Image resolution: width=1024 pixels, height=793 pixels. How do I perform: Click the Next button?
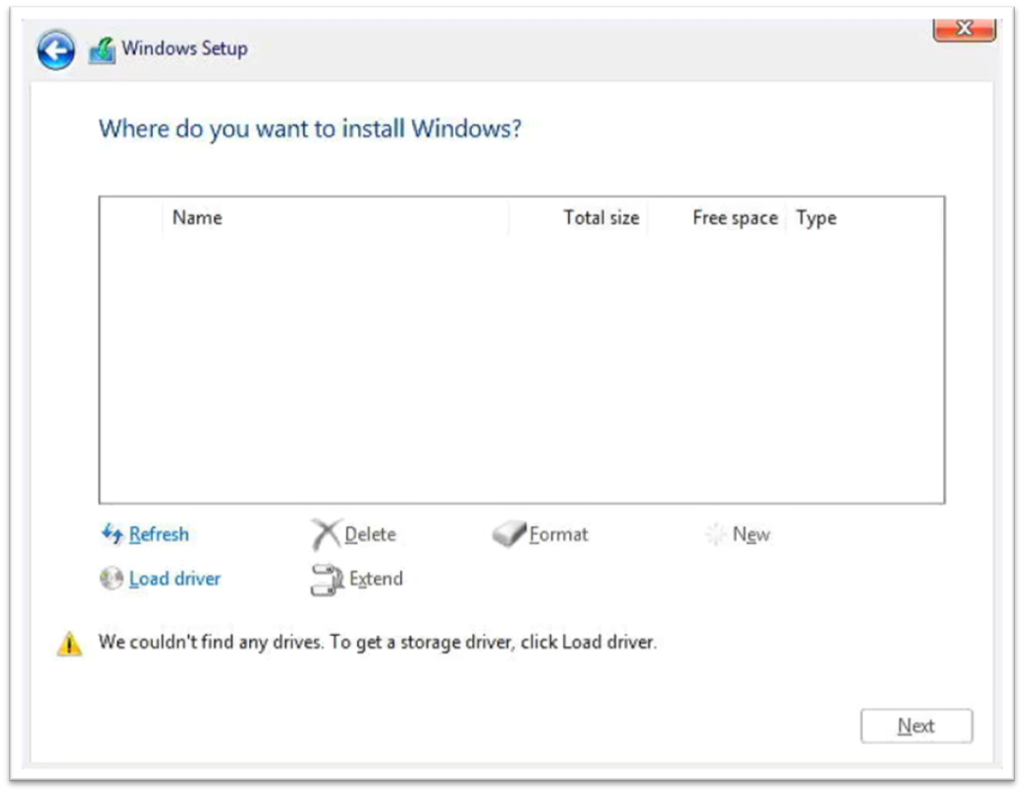coord(916,726)
